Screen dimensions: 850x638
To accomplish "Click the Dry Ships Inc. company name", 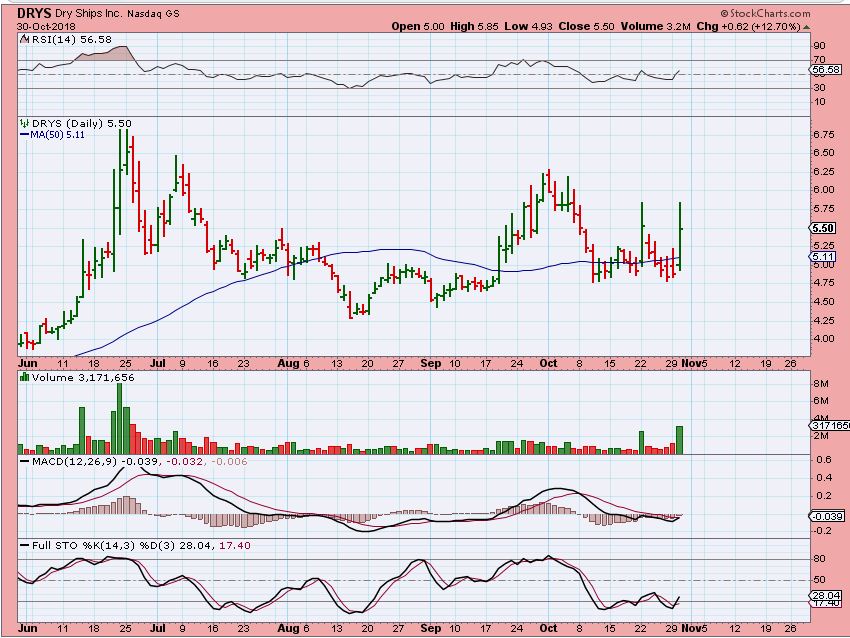I will pyautogui.click(x=89, y=14).
